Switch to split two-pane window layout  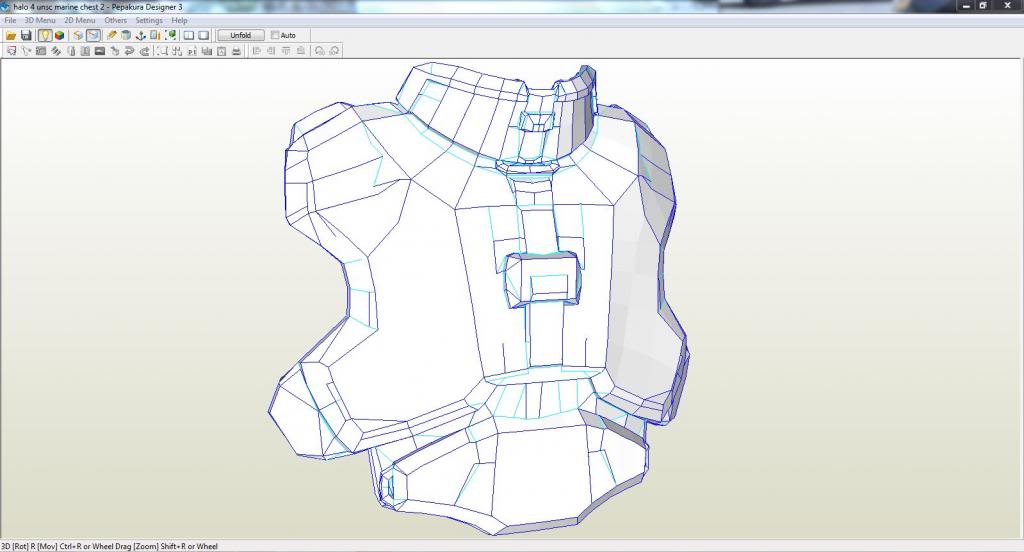189,35
